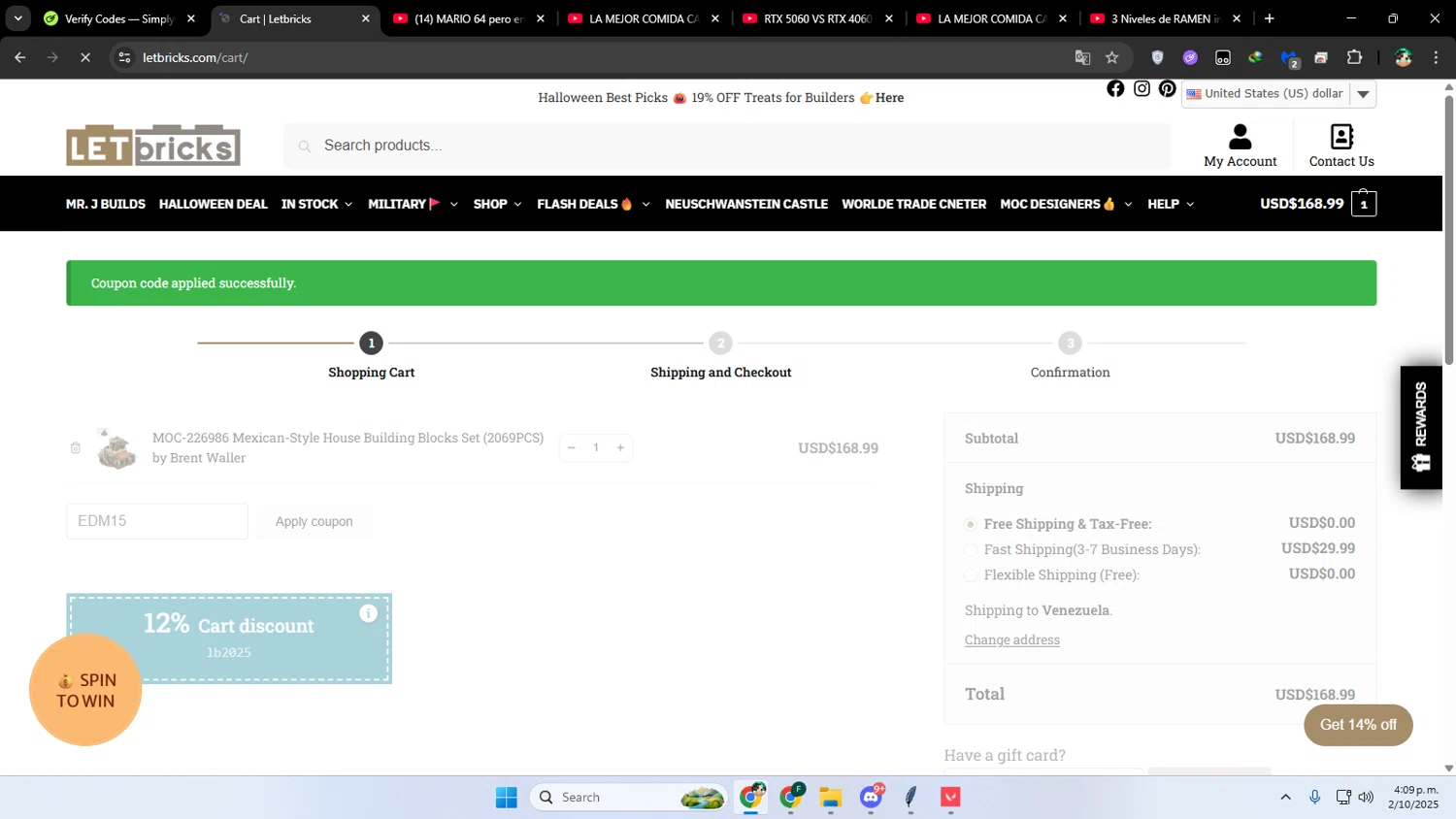The height and width of the screenshot is (819, 1456).
Task: Click the LETbricks logo
Action: [x=153, y=146]
